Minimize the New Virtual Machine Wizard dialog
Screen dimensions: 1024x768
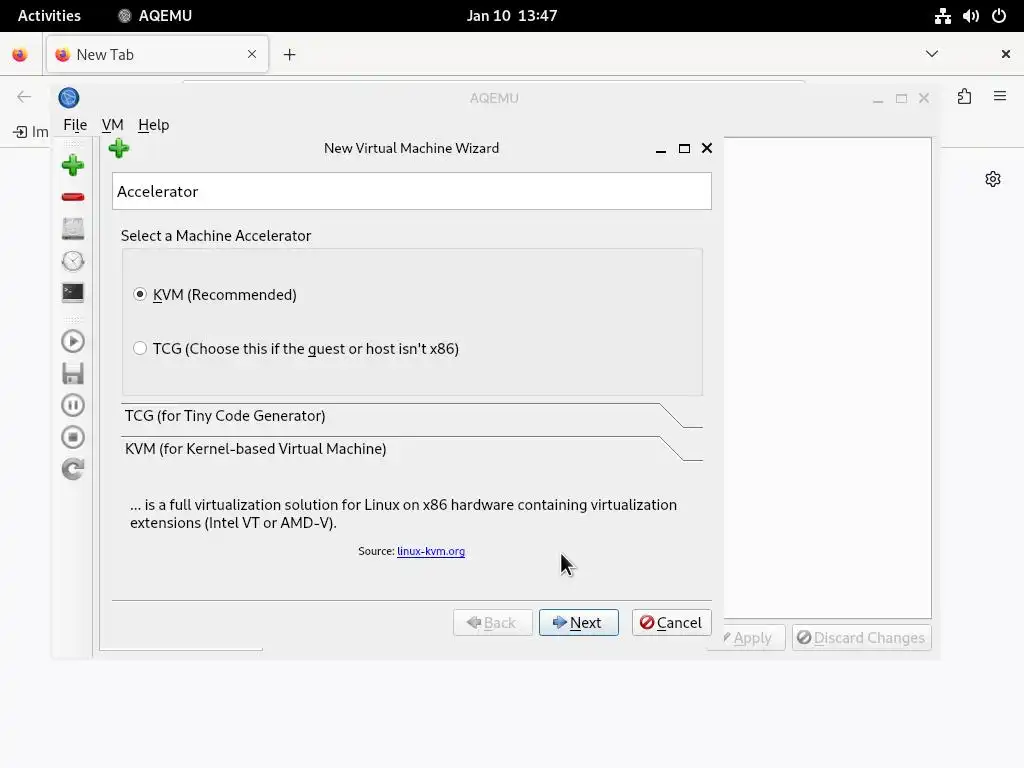(661, 150)
